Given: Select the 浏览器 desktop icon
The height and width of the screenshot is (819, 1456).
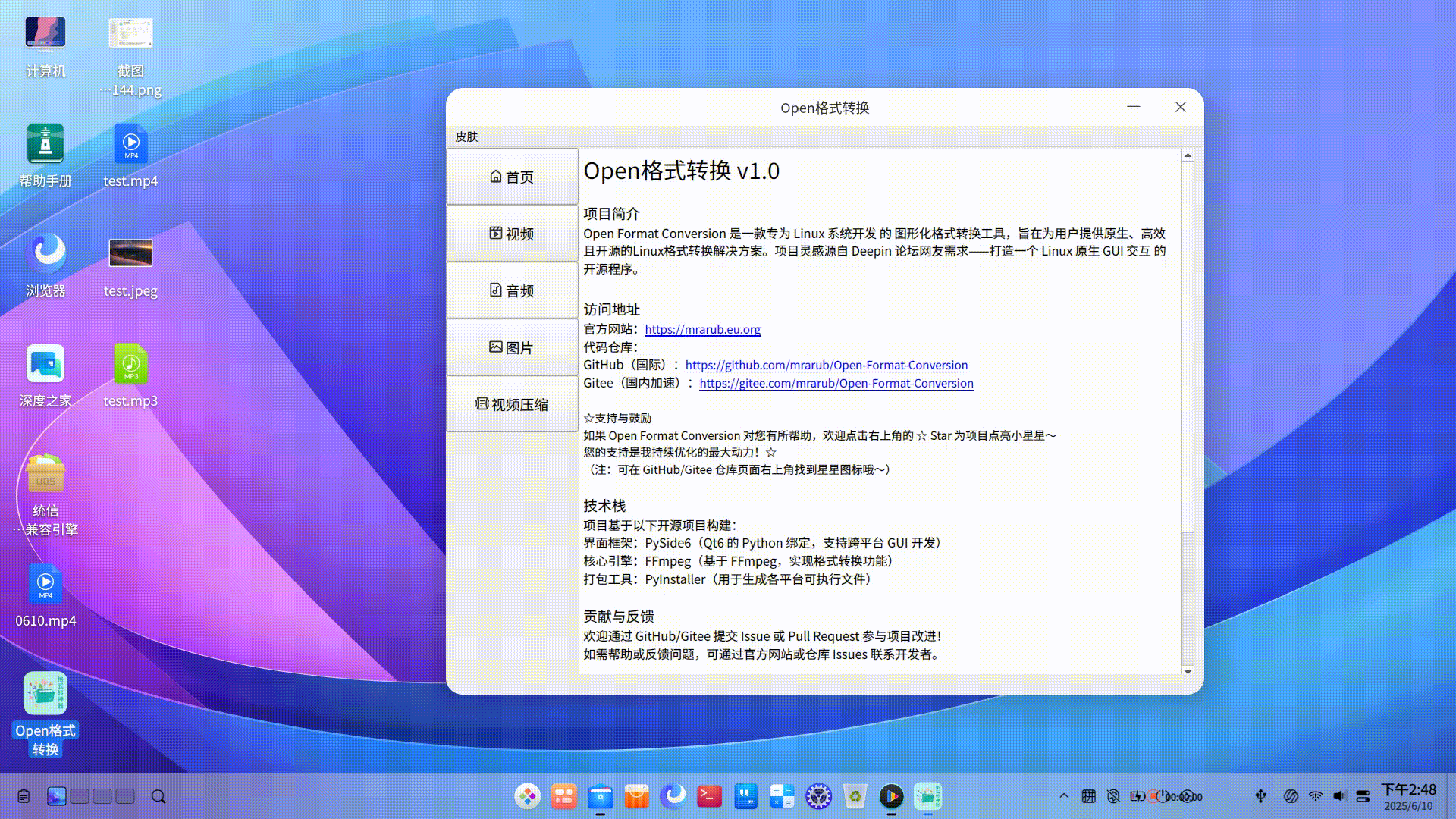Looking at the screenshot, I should pos(45,265).
